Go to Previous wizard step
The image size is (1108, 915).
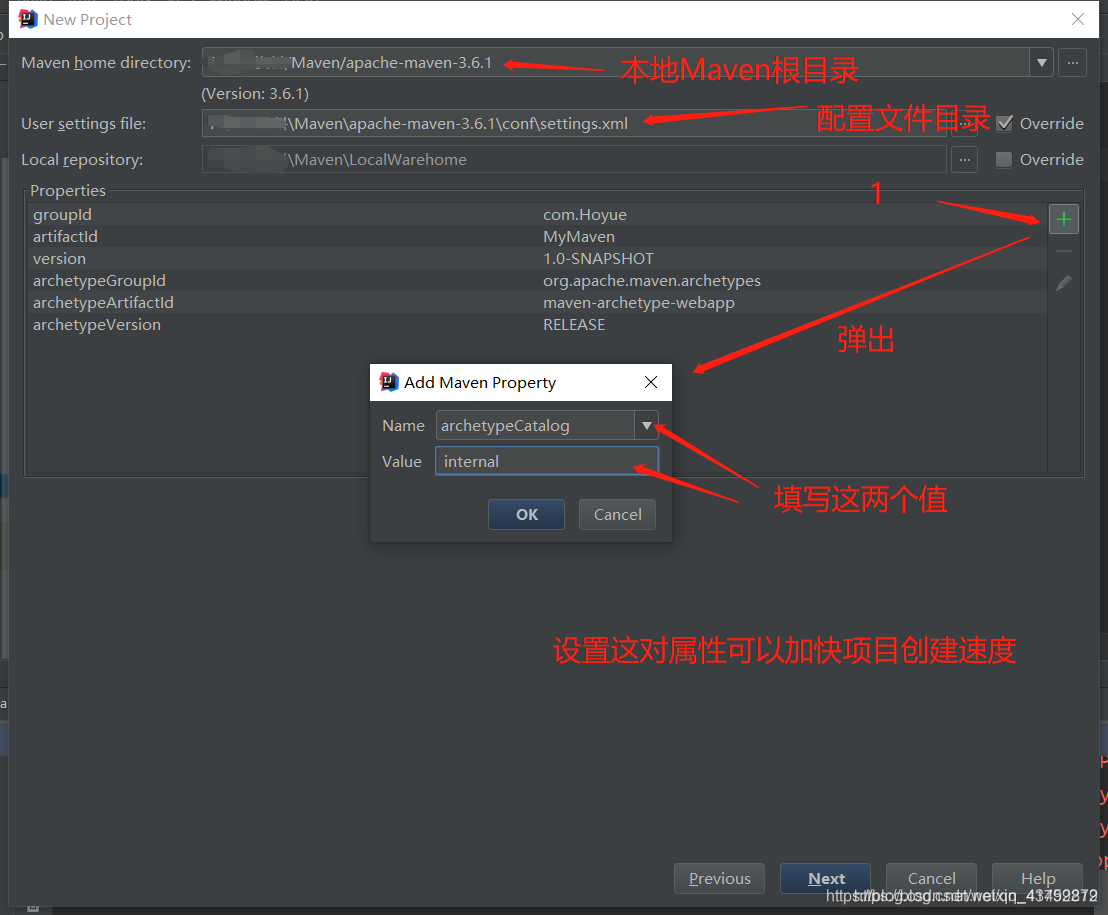719,878
